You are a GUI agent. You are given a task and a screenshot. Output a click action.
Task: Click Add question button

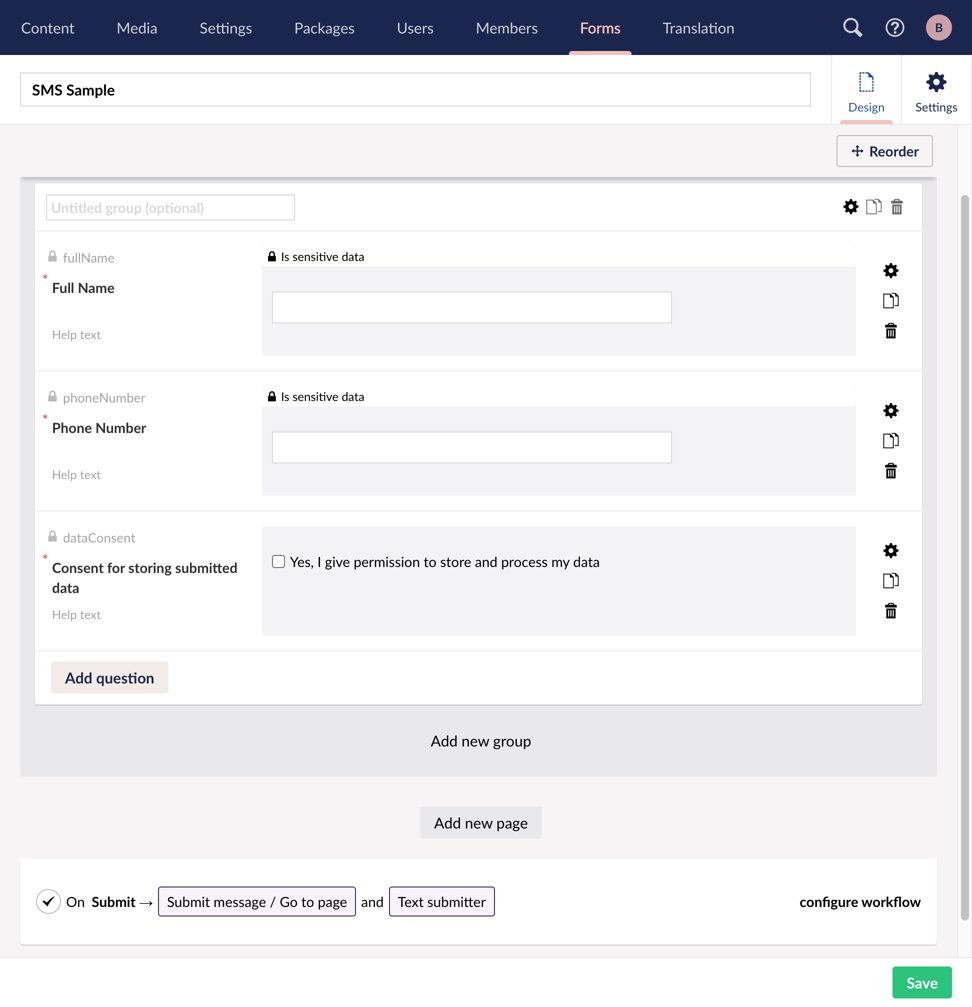pos(109,678)
